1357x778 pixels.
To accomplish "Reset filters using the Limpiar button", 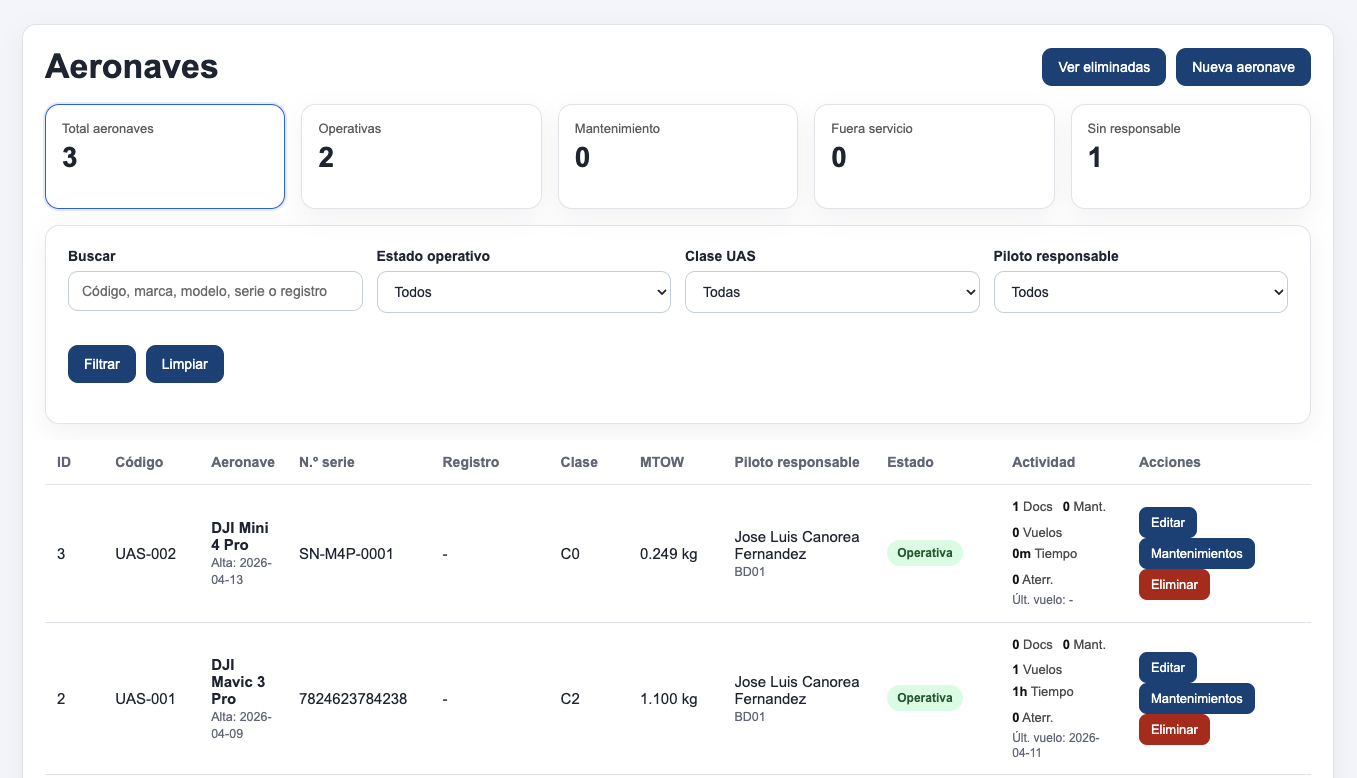I will click(x=185, y=364).
